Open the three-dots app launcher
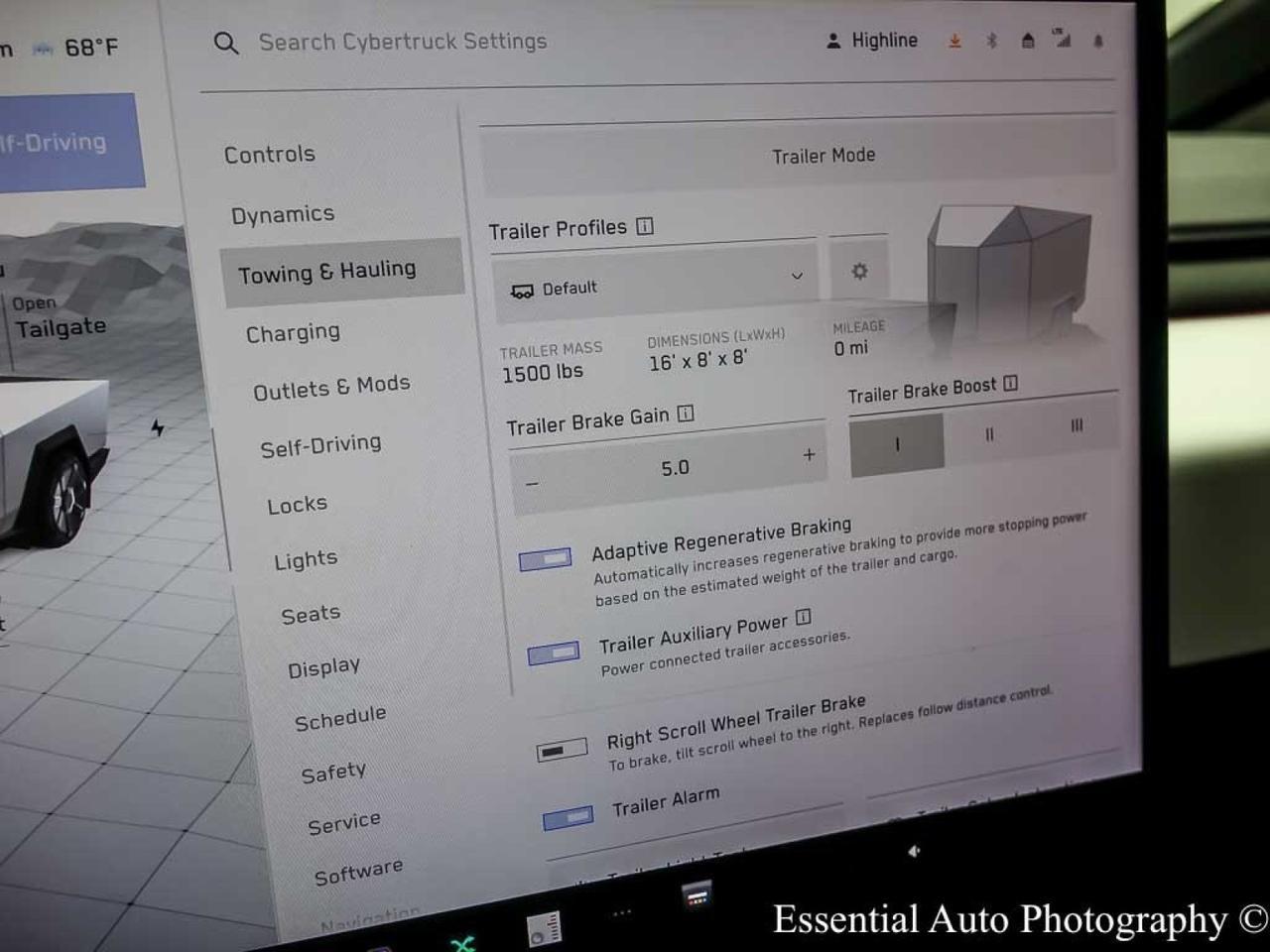The width and height of the screenshot is (1270, 952). point(622,912)
